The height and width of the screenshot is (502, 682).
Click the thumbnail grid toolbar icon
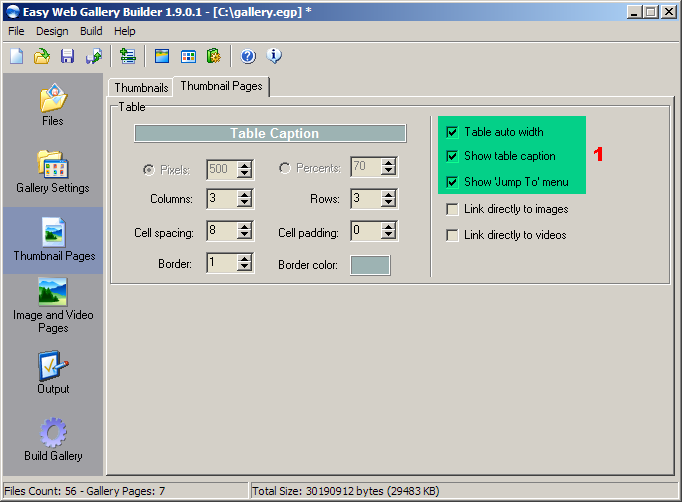pyautogui.click(x=188, y=56)
